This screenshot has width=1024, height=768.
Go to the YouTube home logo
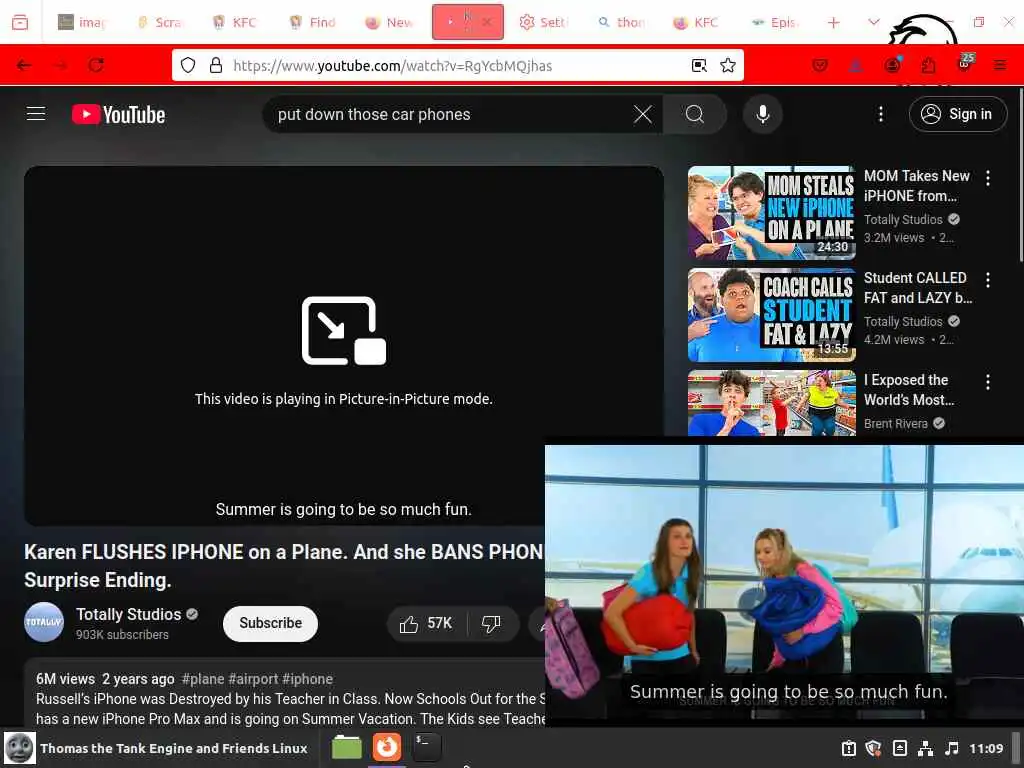(118, 114)
